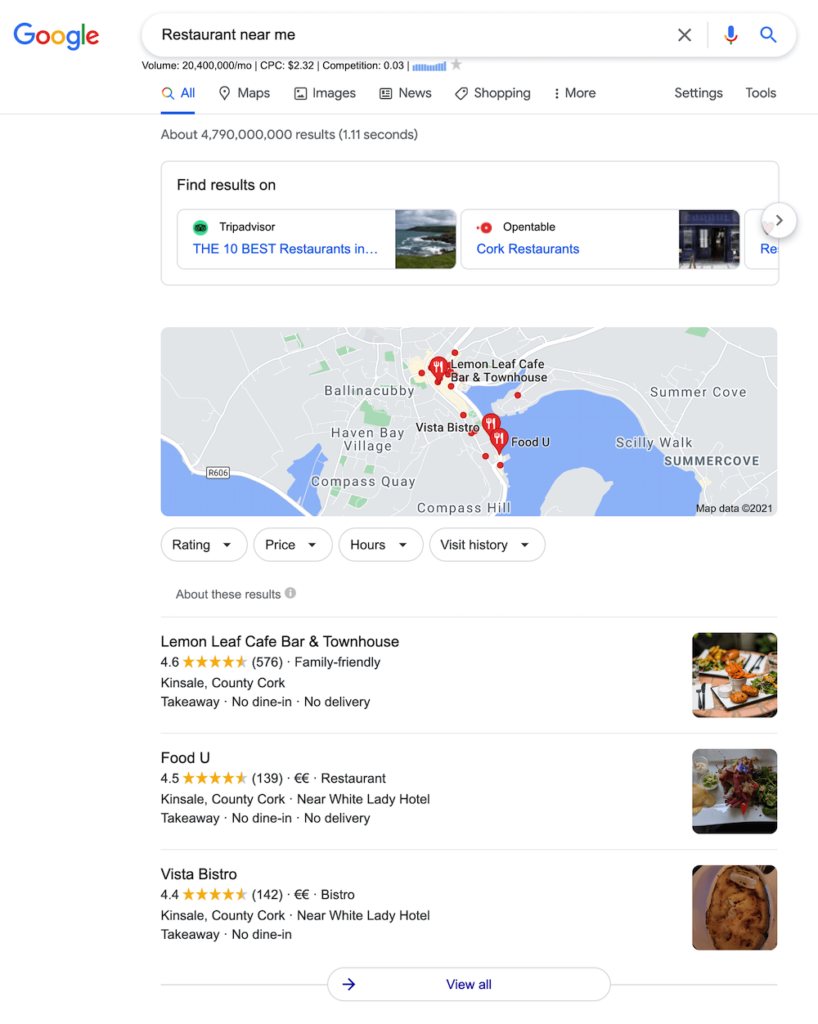The width and height of the screenshot is (818, 1024).
Task: Expand the Hours filter dropdown
Action: click(x=381, y=545)
